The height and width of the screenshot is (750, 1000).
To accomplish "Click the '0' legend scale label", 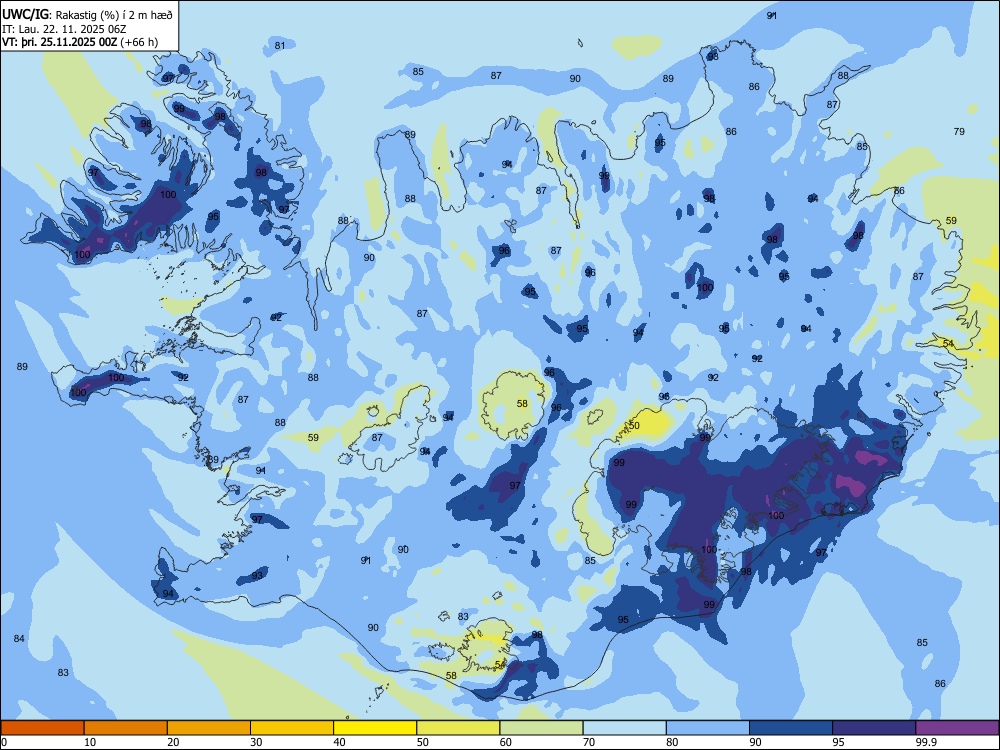I will point(3,742).
